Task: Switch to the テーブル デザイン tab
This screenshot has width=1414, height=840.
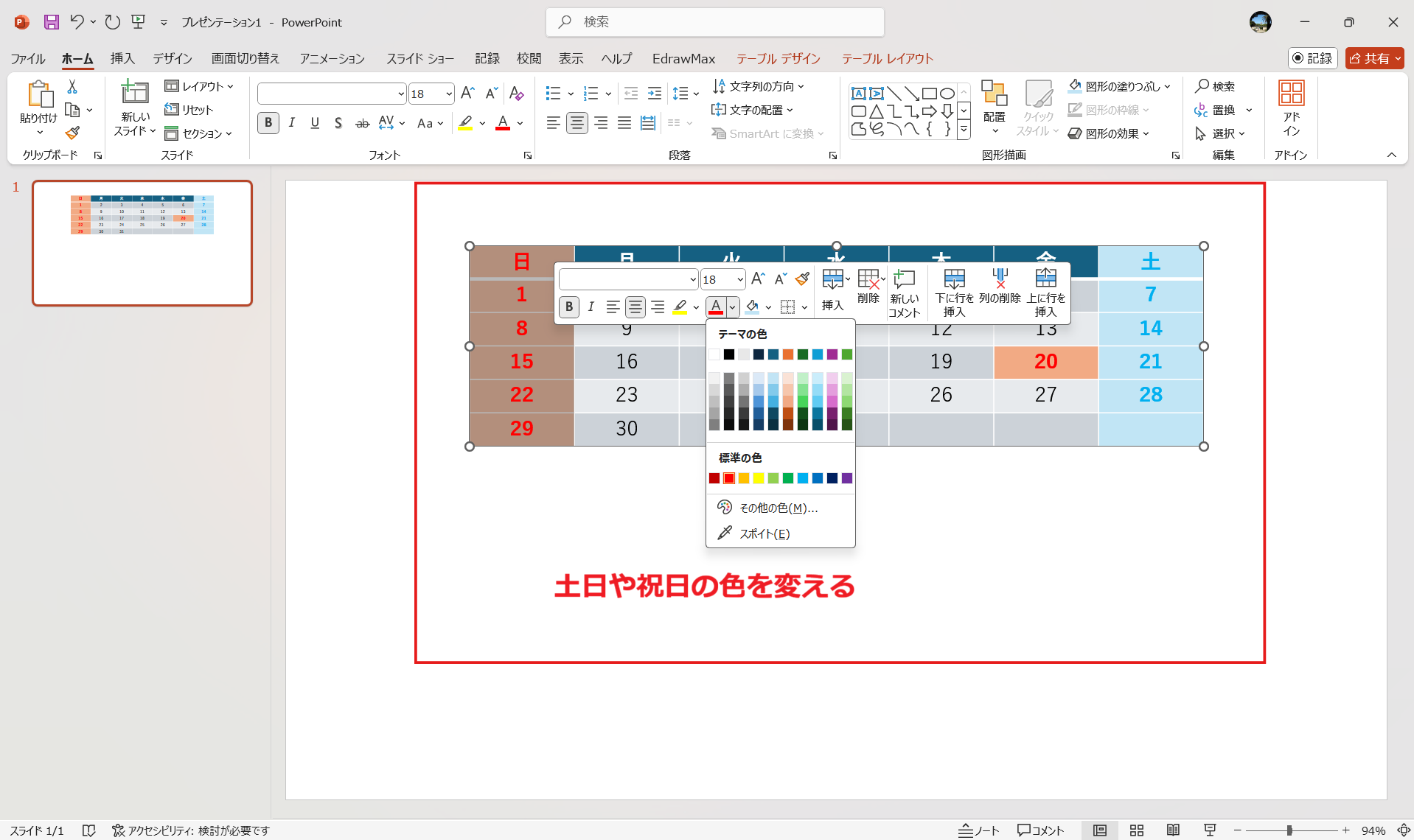Action: pos(778,58)
